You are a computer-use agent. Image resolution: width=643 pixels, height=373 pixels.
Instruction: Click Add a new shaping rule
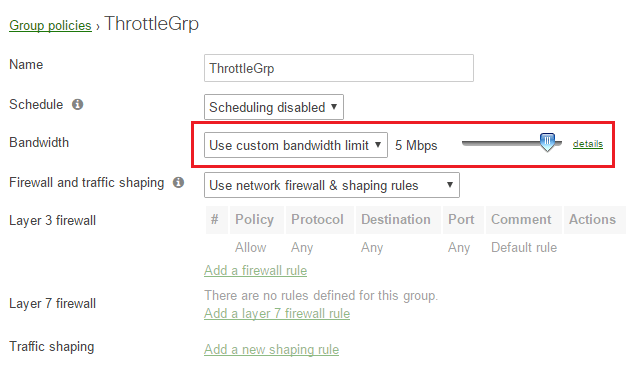(271, 350)
